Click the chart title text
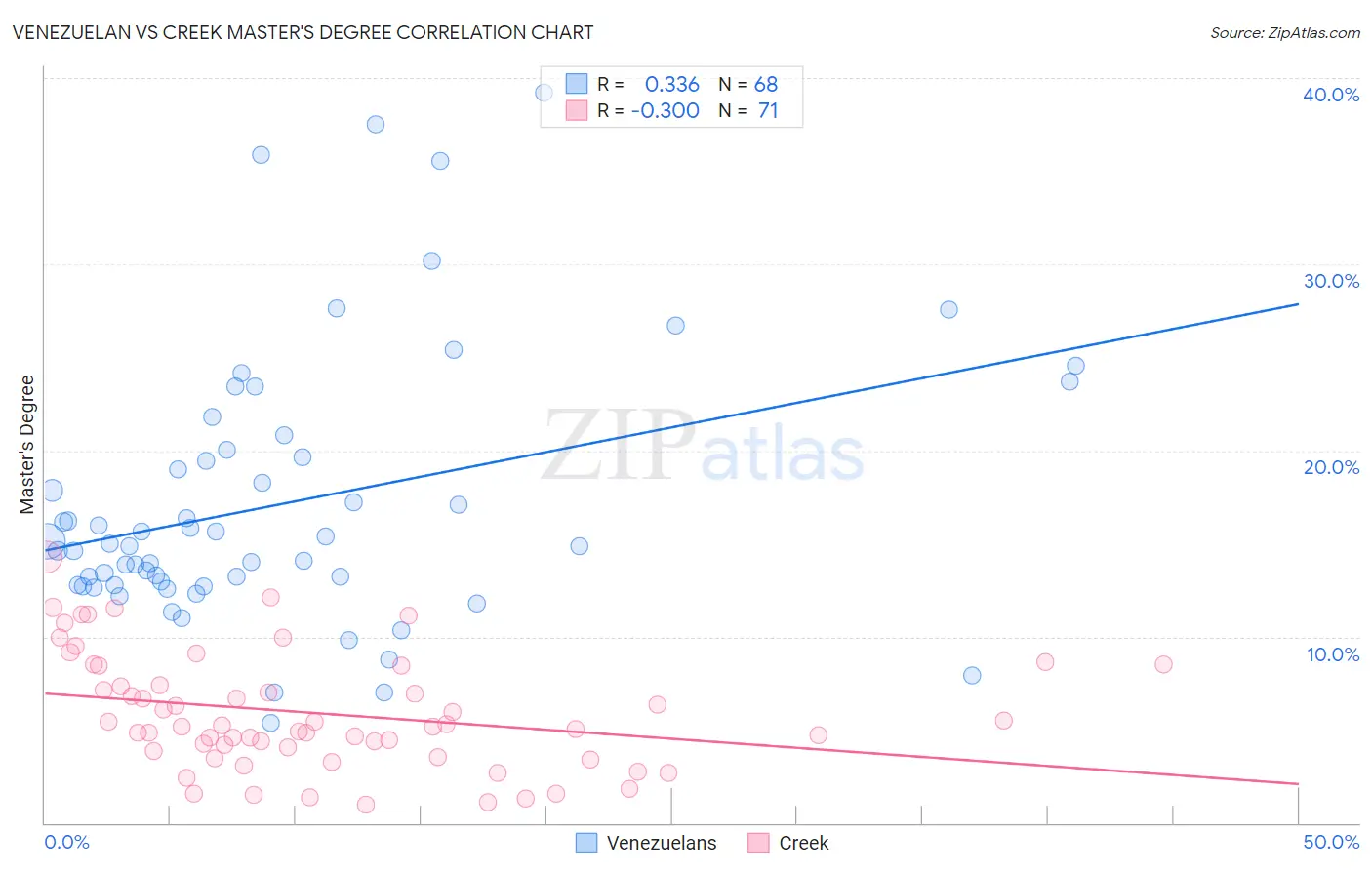The width and height of the screenshot is (1372, 870). pyautogui.click(x=303, y=32)
